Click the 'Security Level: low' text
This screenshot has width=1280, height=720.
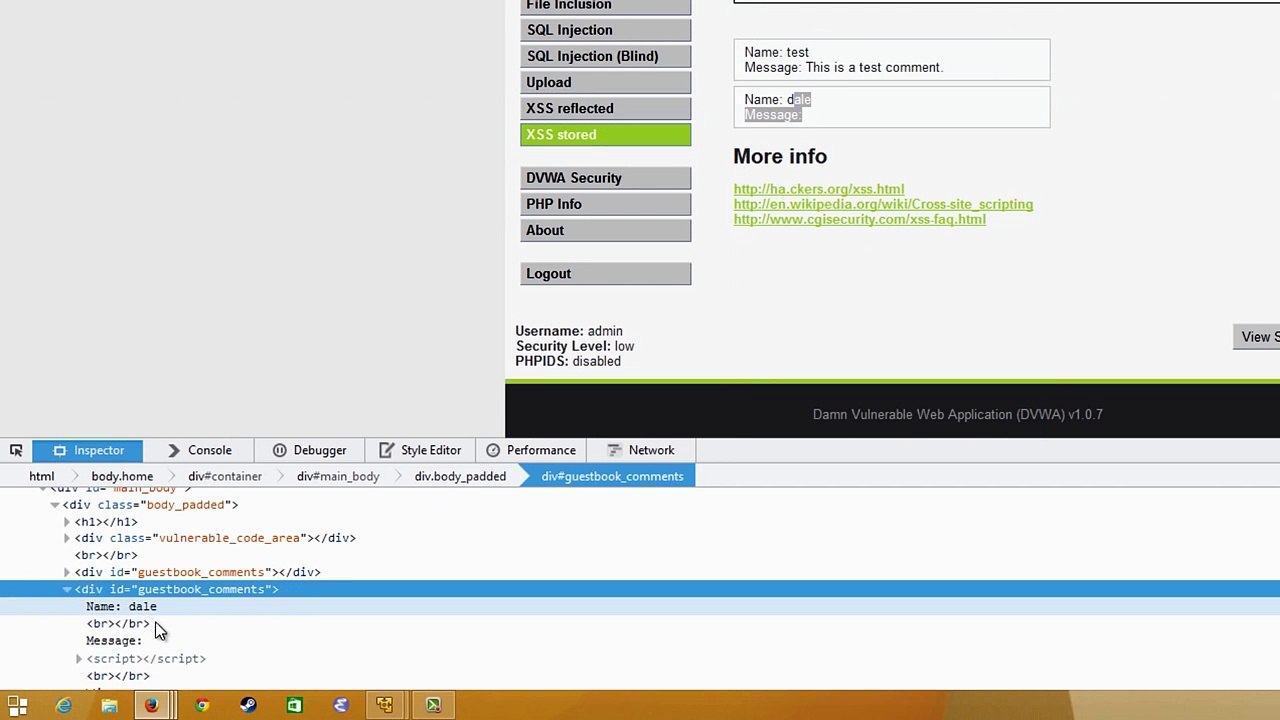point(574,346)
